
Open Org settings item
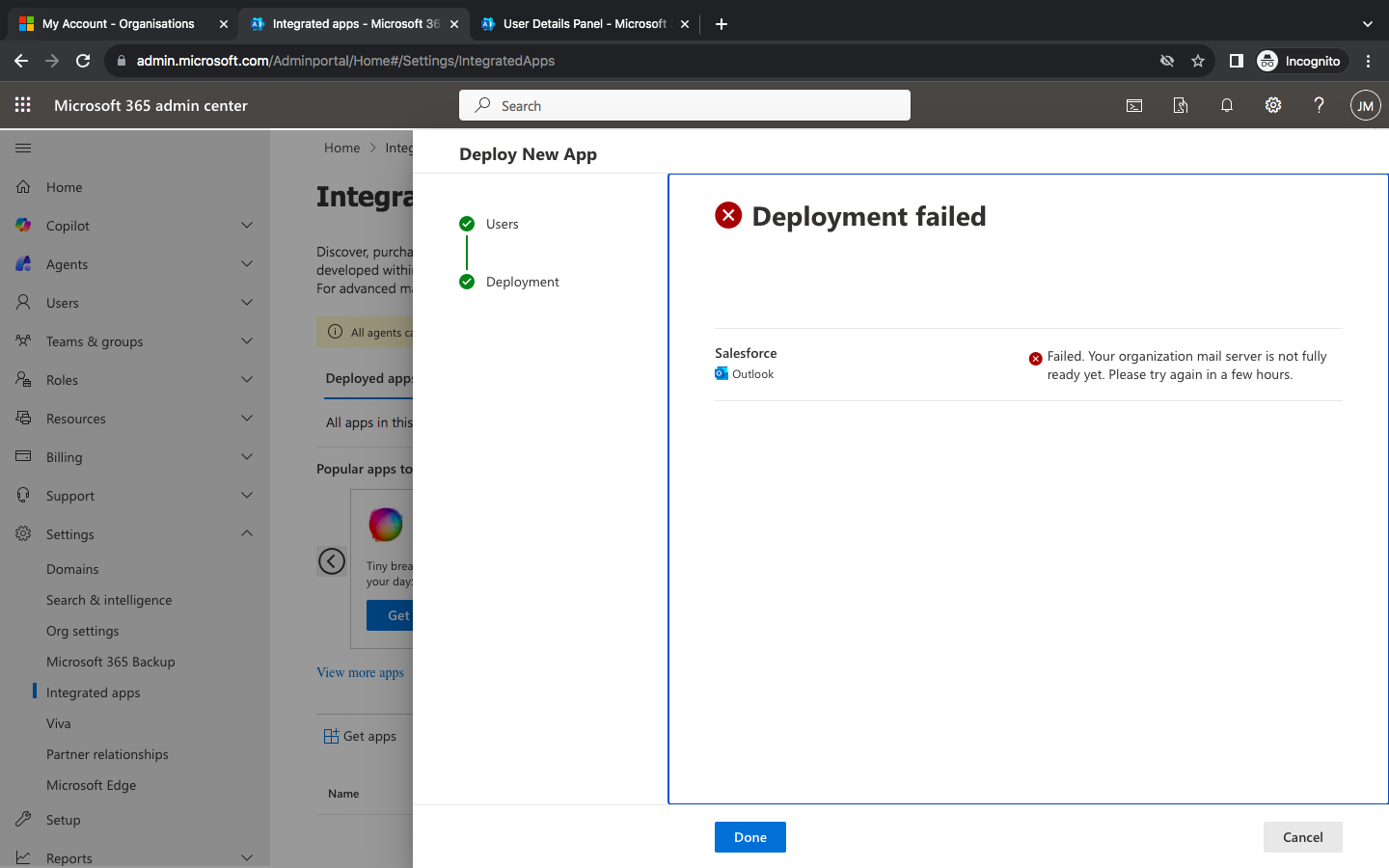[x=83, y=631]
